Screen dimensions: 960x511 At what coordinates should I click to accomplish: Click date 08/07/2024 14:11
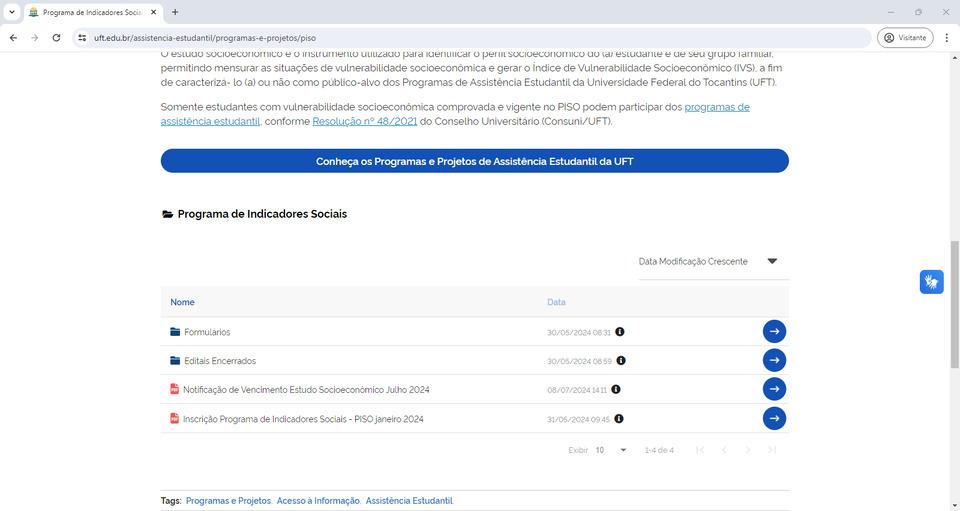[577, 390]
